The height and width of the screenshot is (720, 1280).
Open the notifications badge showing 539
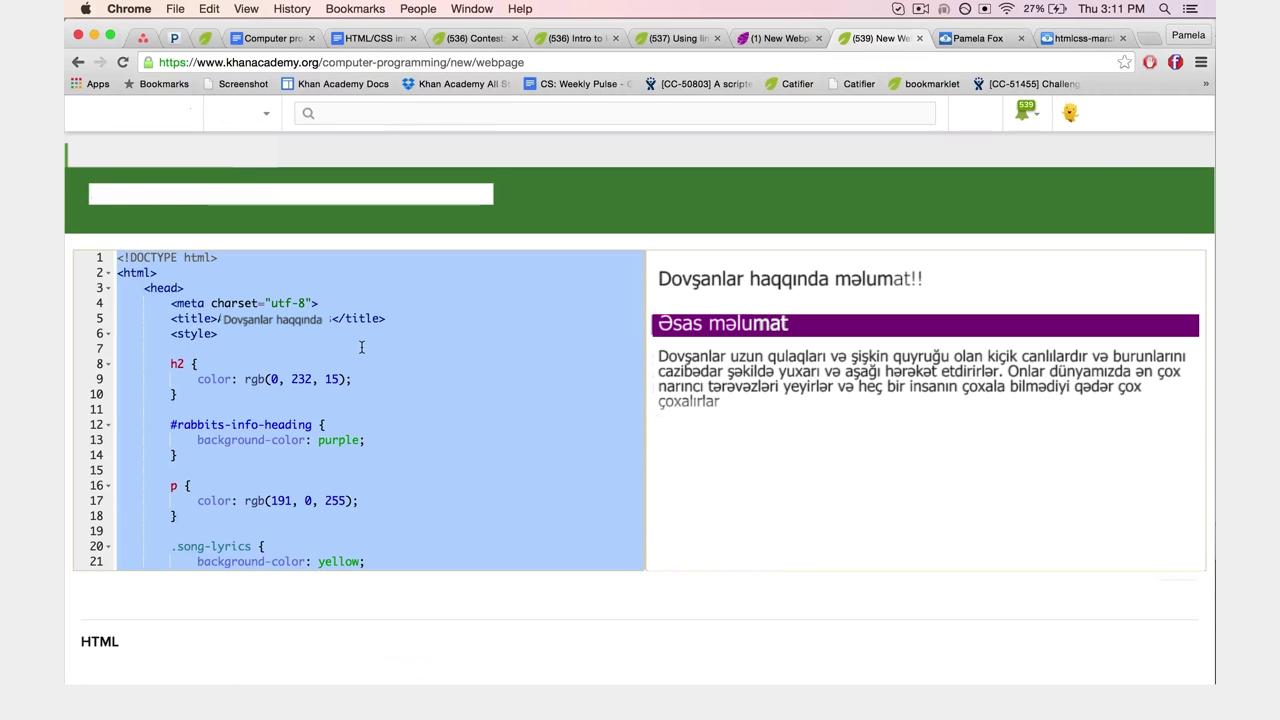[1025, 111]
